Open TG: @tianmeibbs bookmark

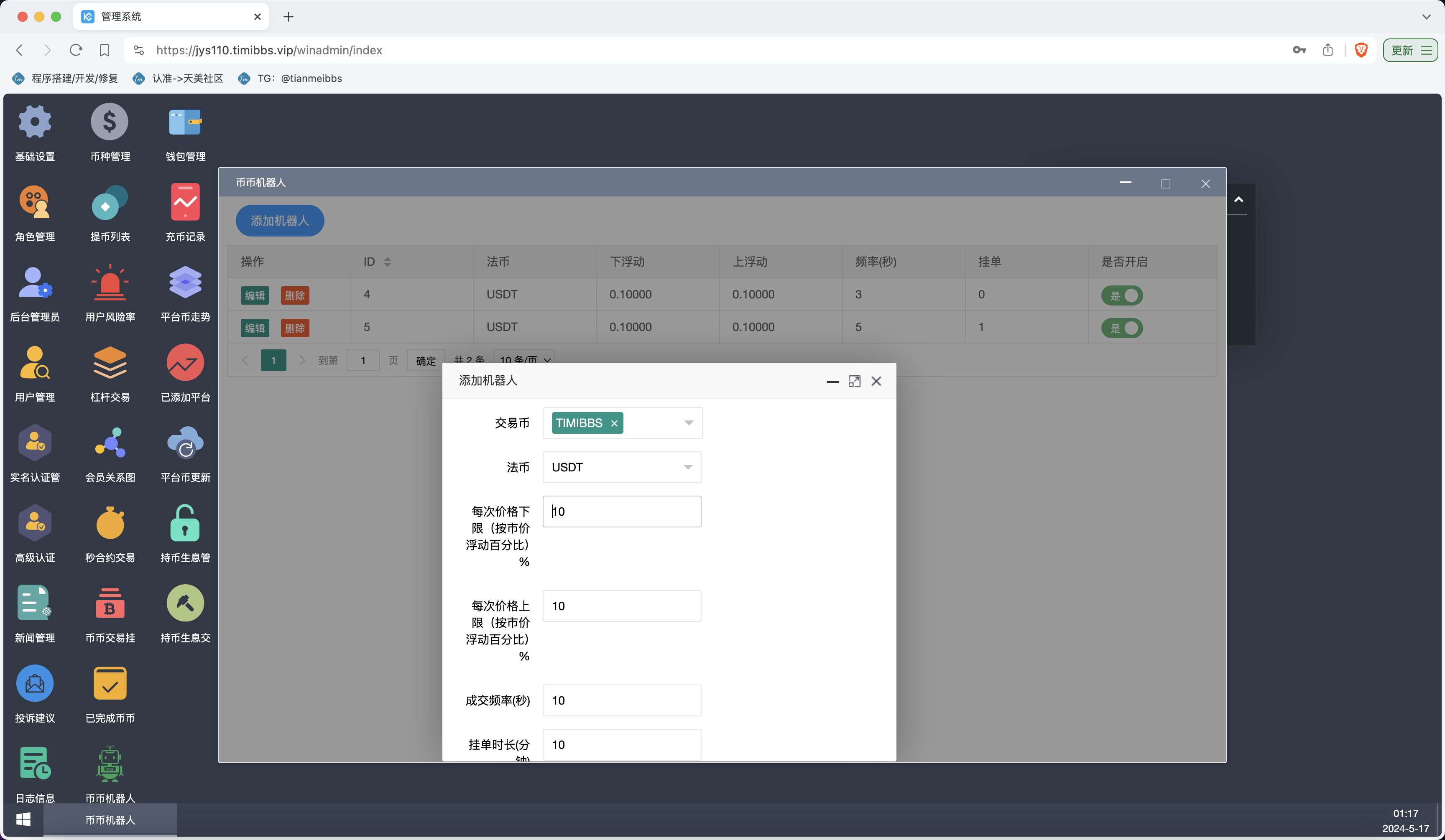(x=290, y=79)
